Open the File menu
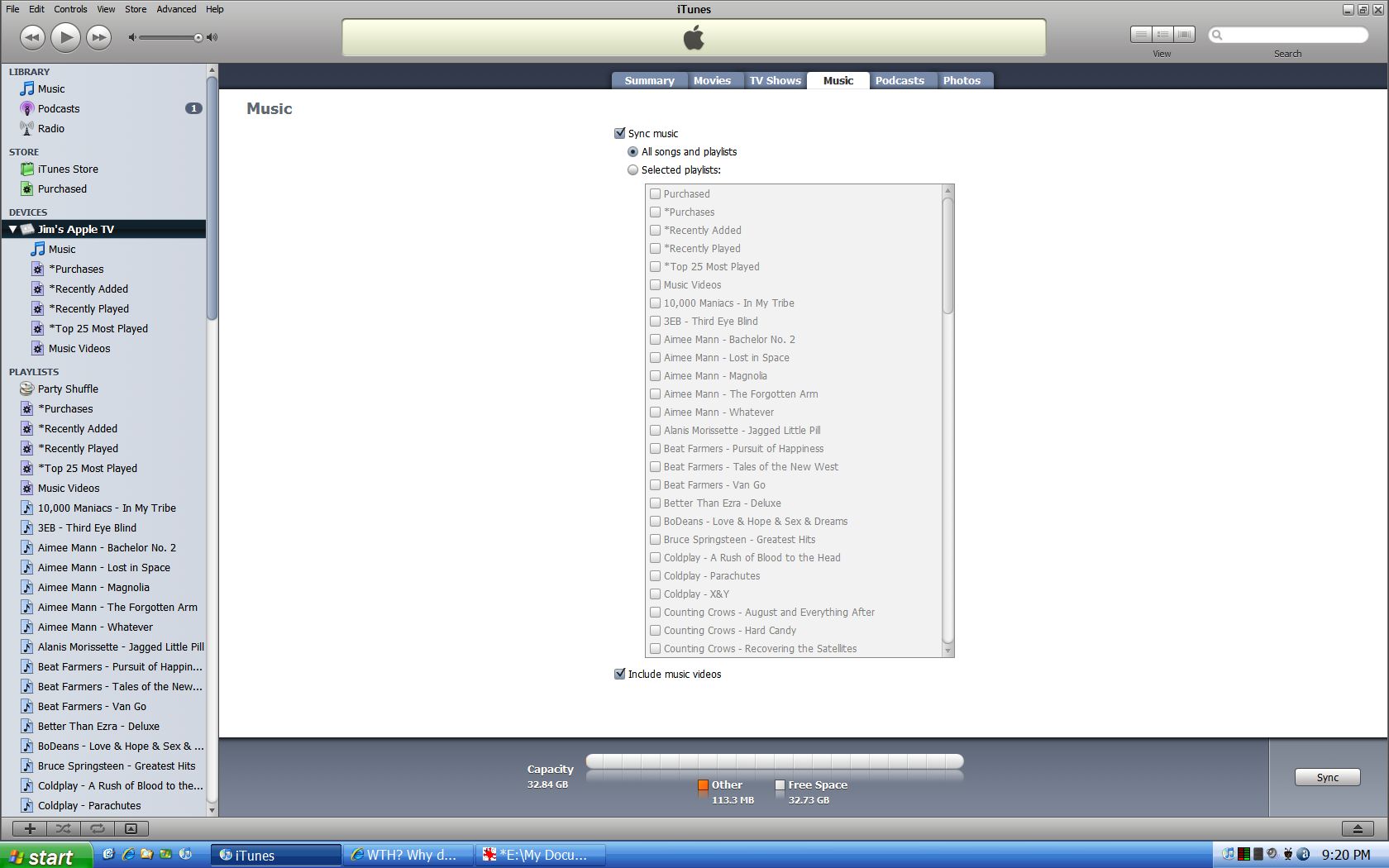 pyautogui.click(x=12, y=9)
